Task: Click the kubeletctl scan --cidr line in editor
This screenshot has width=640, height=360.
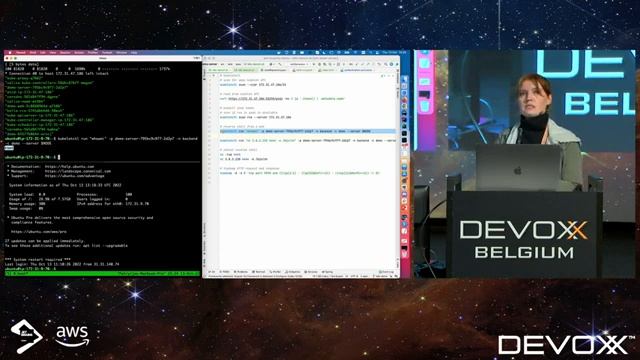Action: click(x=253, y=84)
